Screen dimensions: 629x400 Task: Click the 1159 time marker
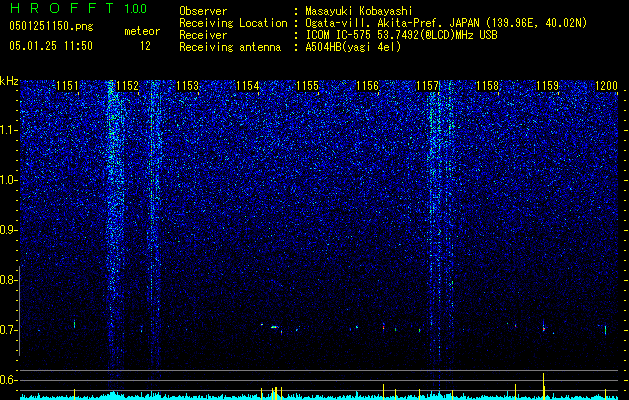pos(547,86)
